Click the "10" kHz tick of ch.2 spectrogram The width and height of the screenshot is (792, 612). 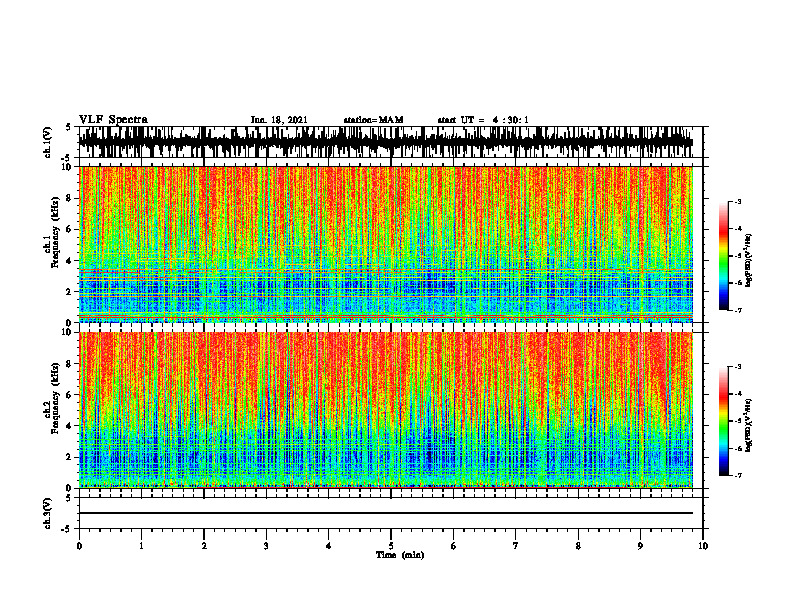(68, 332)
